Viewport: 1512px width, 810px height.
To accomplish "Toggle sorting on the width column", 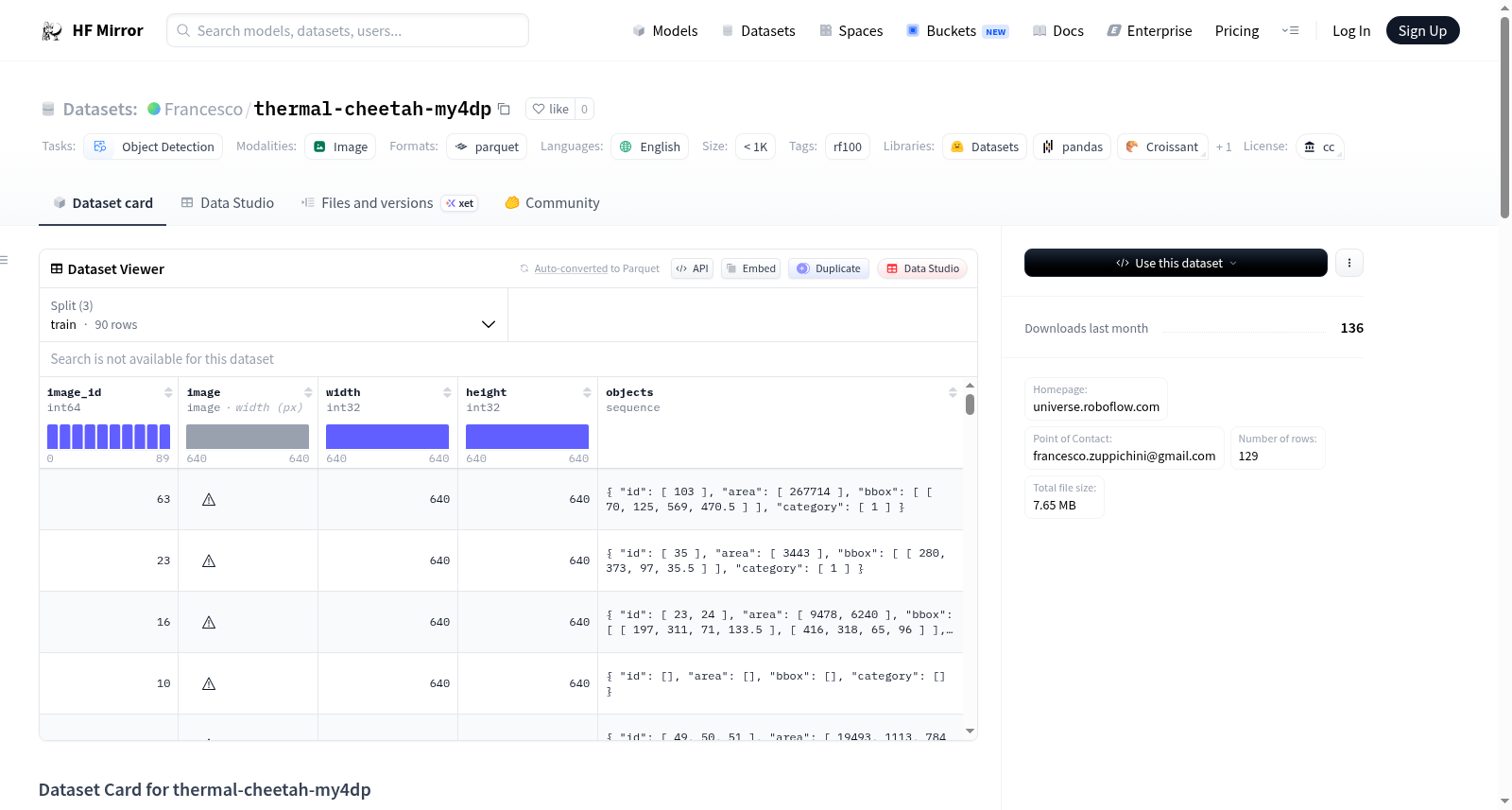I will [x=447, y=392].
